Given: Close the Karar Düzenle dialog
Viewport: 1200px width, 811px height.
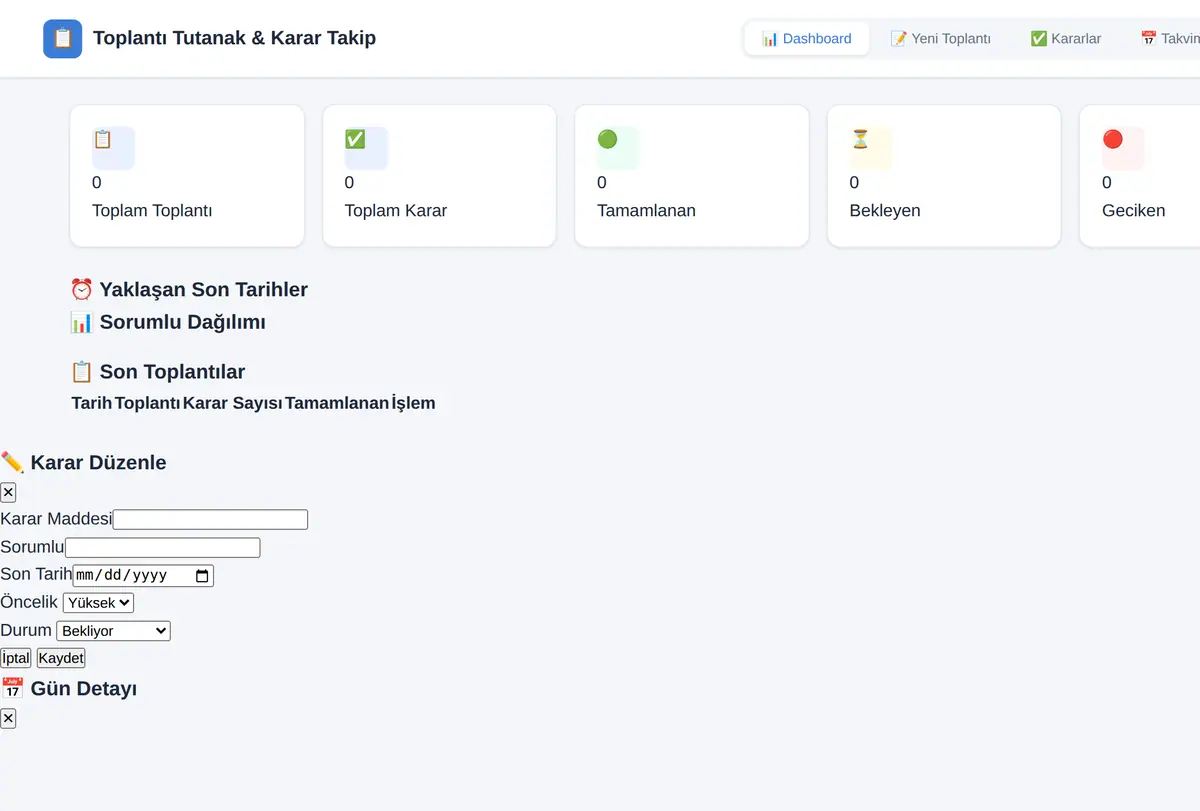Looking at the screenshot, I should [x=8, y=492].
